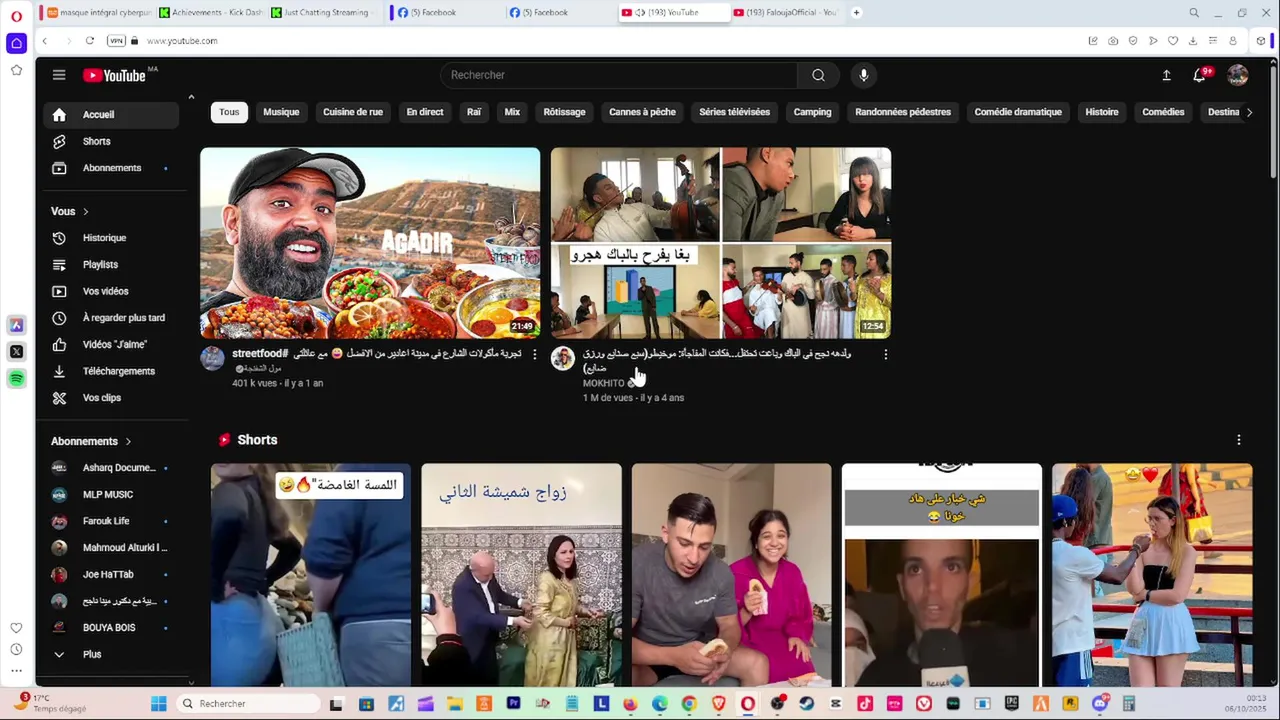This screenshot has height=720, width=1280.
Task: Open a new browser tab
Action: [857, 13]
